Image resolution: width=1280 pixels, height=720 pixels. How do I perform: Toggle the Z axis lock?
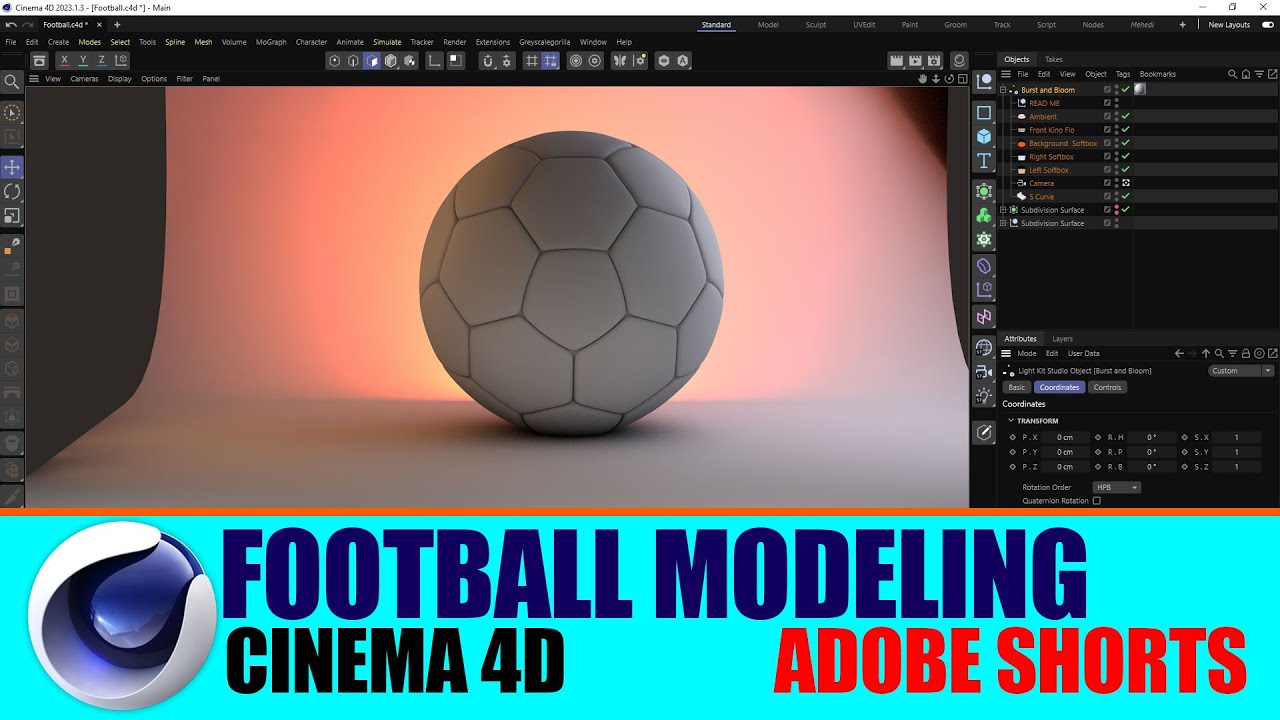point(101,61)
